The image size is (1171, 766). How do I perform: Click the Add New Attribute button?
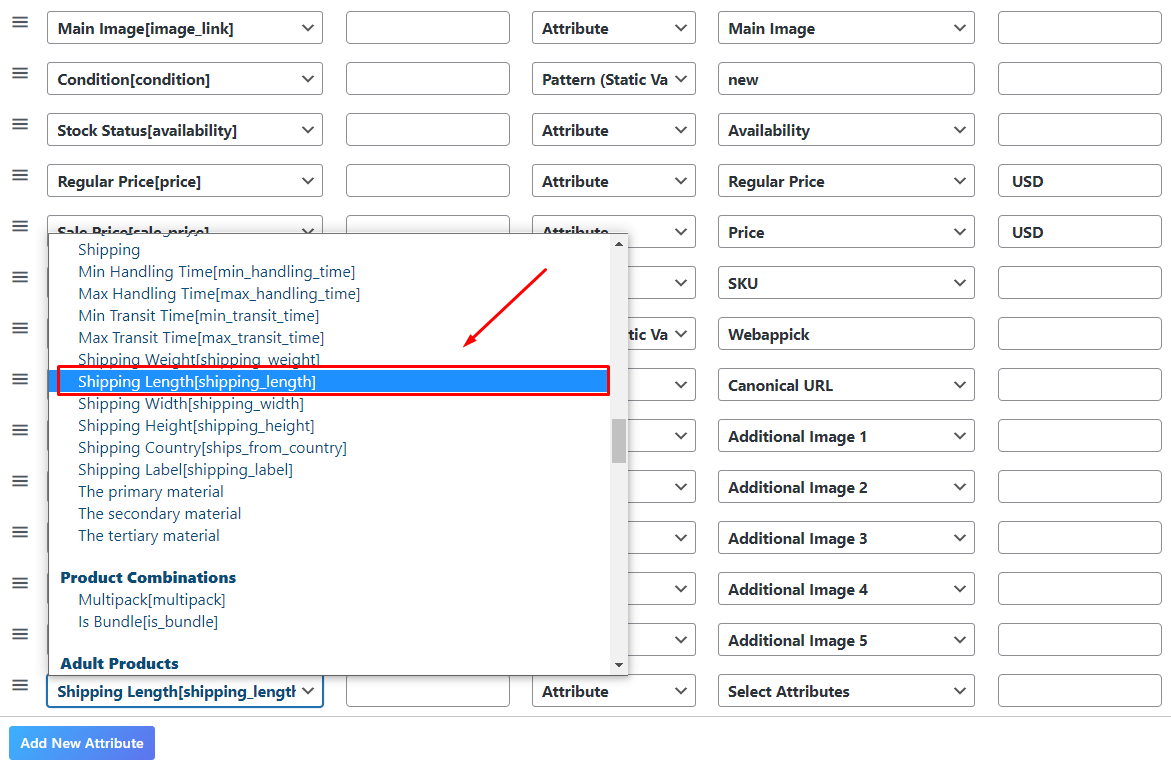coord(81,743)
